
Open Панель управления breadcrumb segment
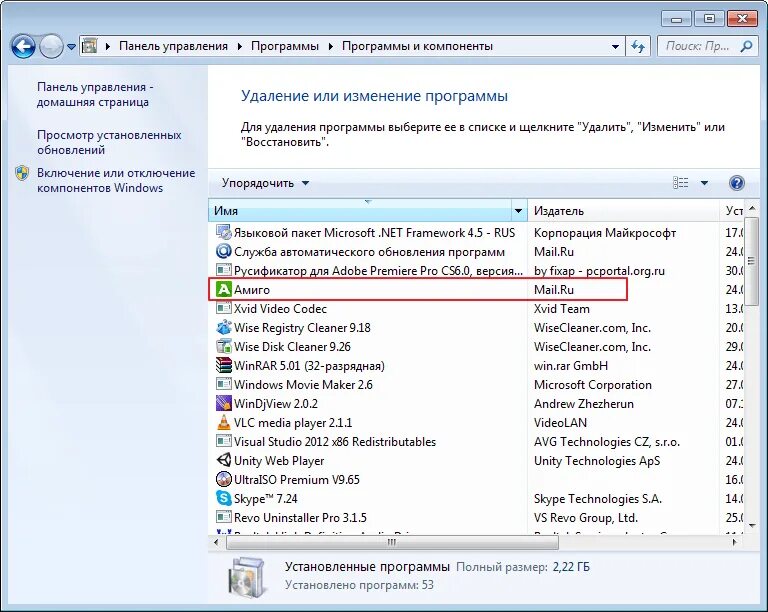tap(173, 46)
